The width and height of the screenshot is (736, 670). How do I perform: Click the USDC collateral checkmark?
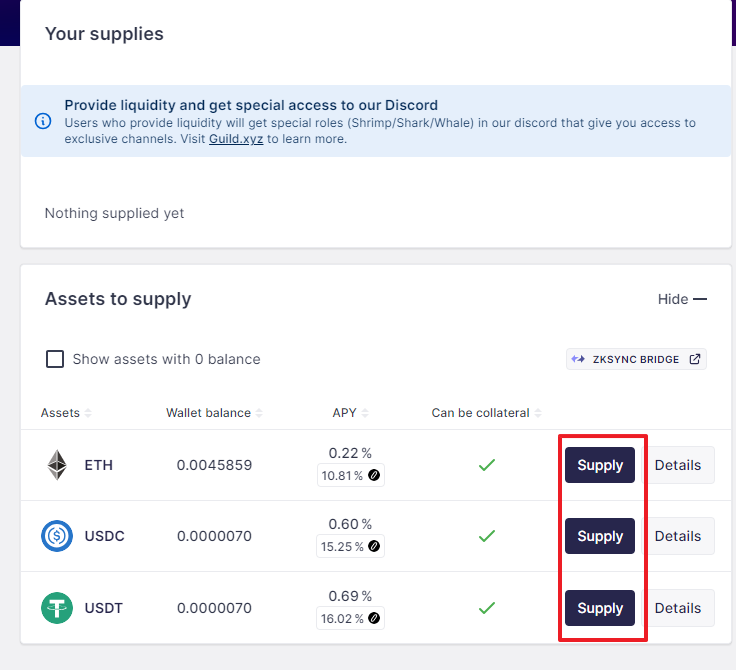pyautogui.click(x=487, y=536)
